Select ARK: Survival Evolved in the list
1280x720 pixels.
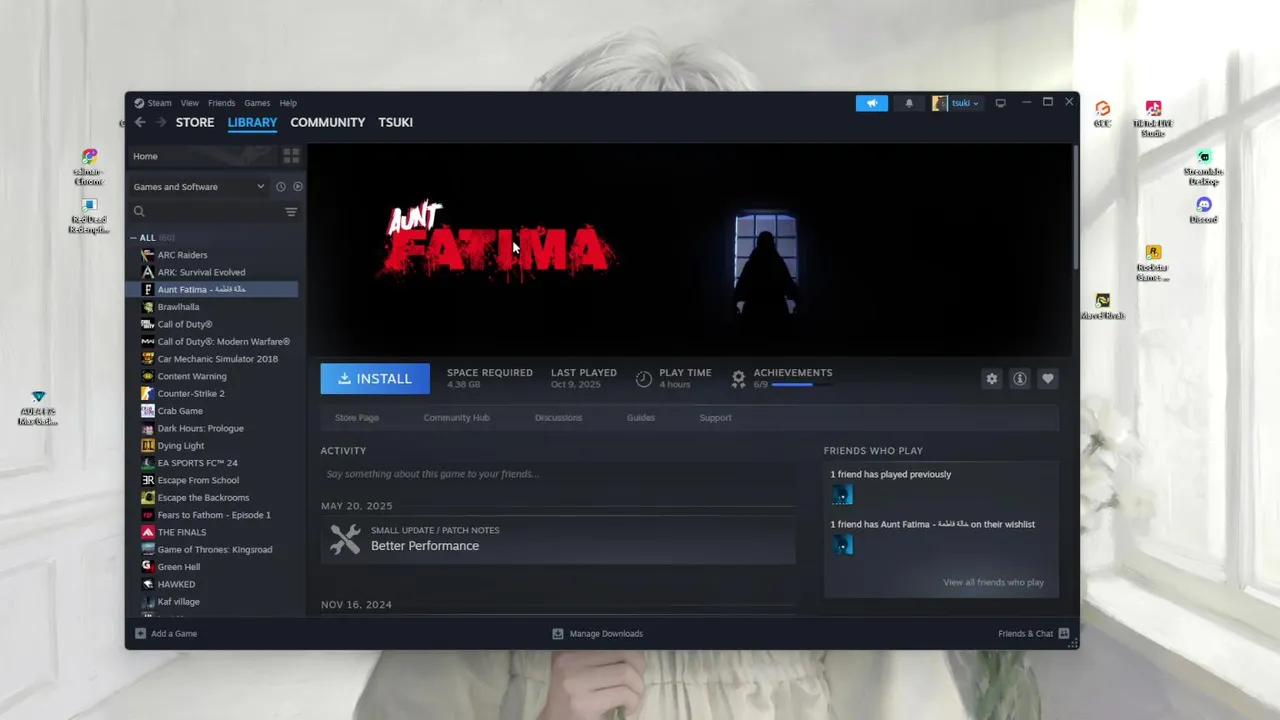tap(201, 272)
